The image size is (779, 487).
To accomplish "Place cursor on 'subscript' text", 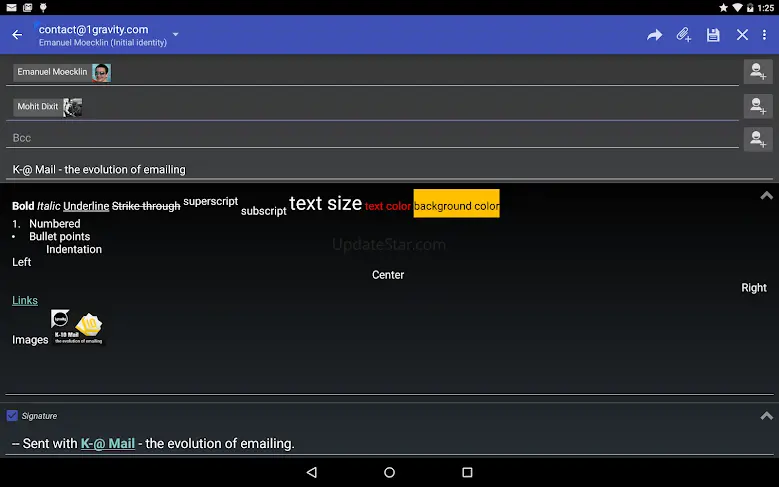I will 264,211.
